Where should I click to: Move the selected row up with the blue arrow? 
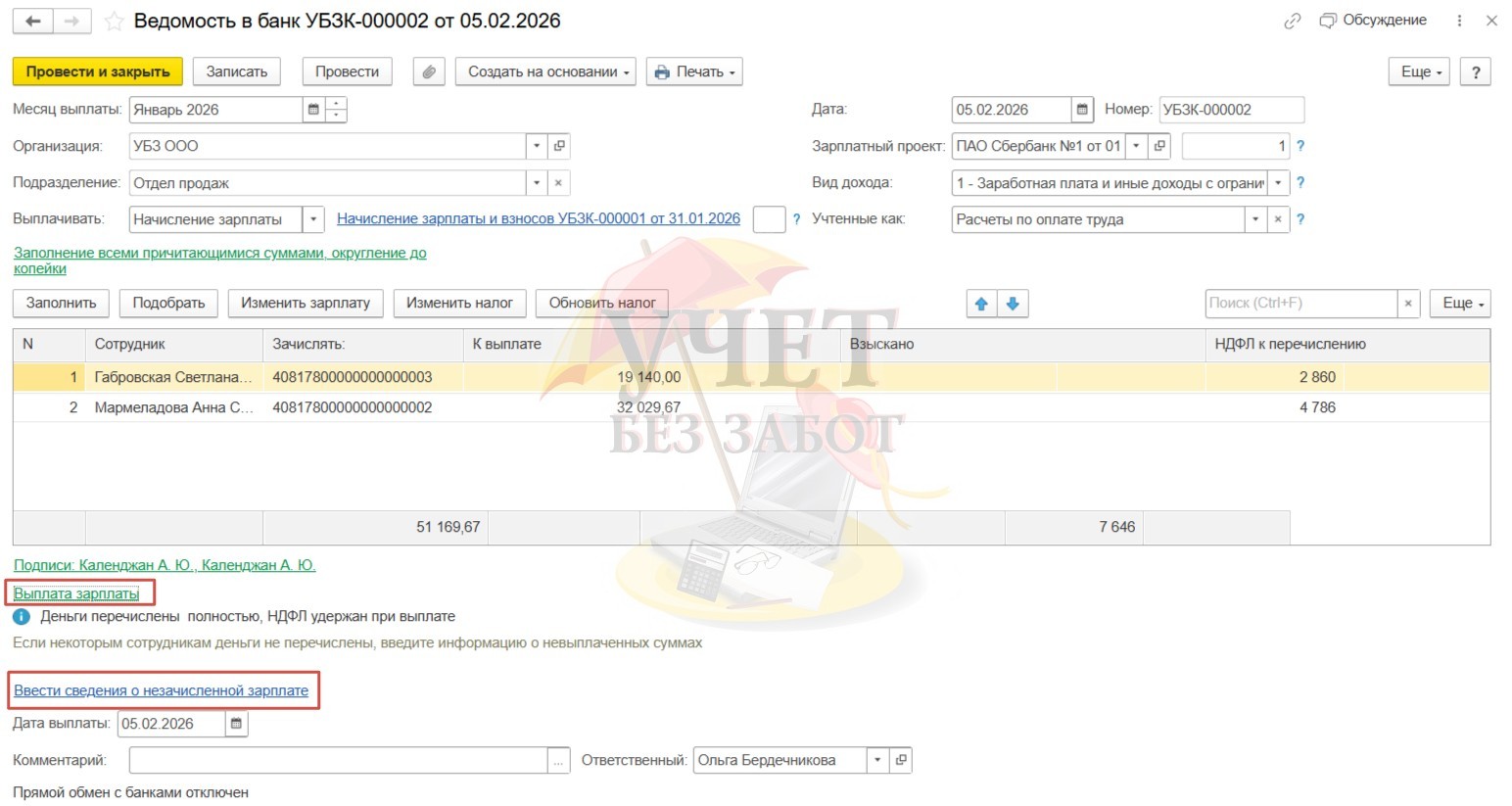pyautogui.click(x=981, y=304)
